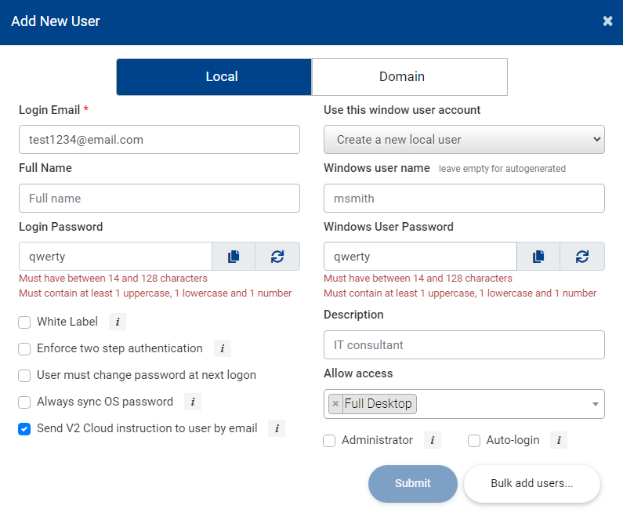This screenshot has width=626, height=529.
Task: Regenerate the Windows User Password
Action: coord(582,257)
